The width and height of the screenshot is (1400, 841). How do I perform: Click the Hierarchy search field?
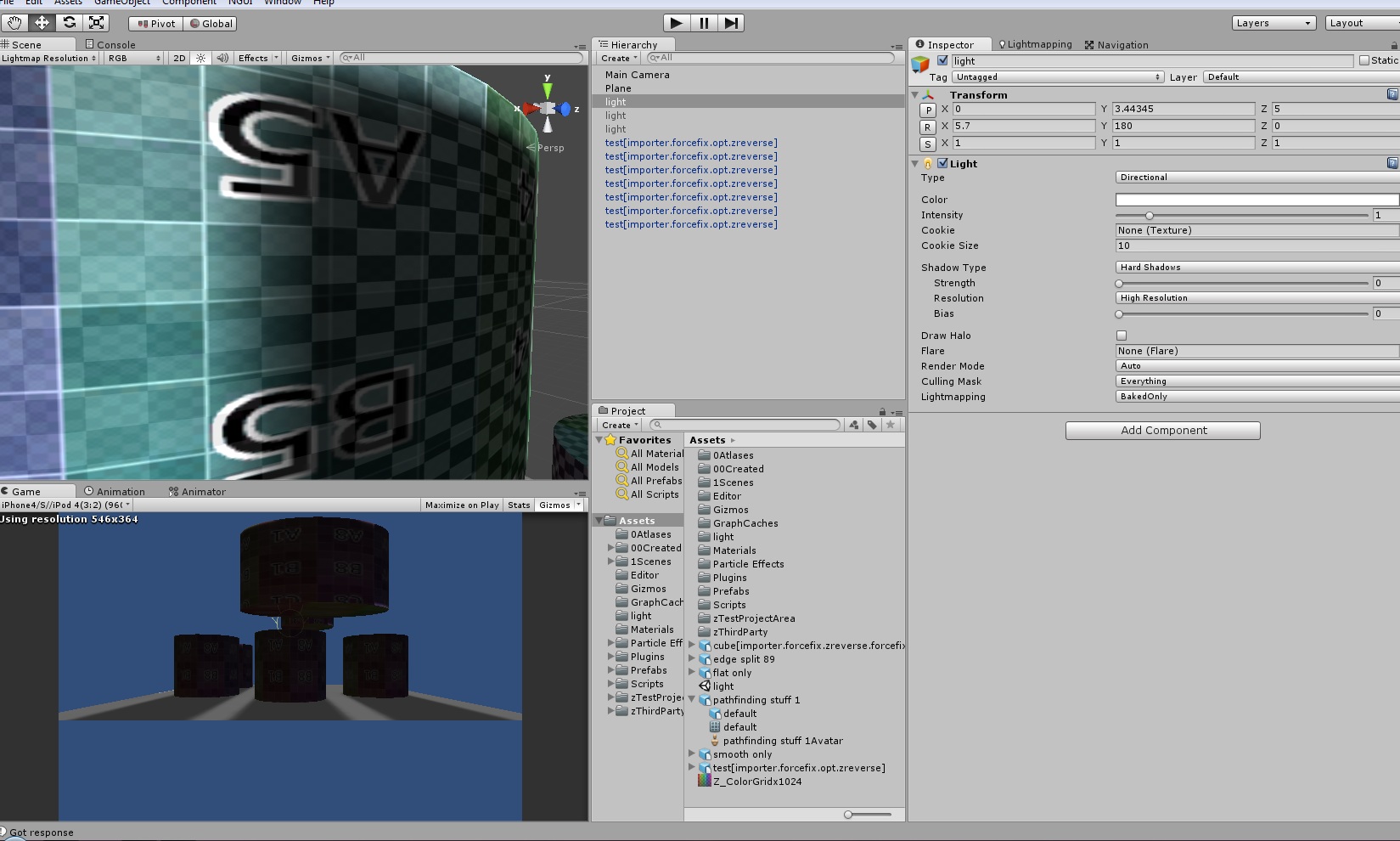[x=770, y=58]
